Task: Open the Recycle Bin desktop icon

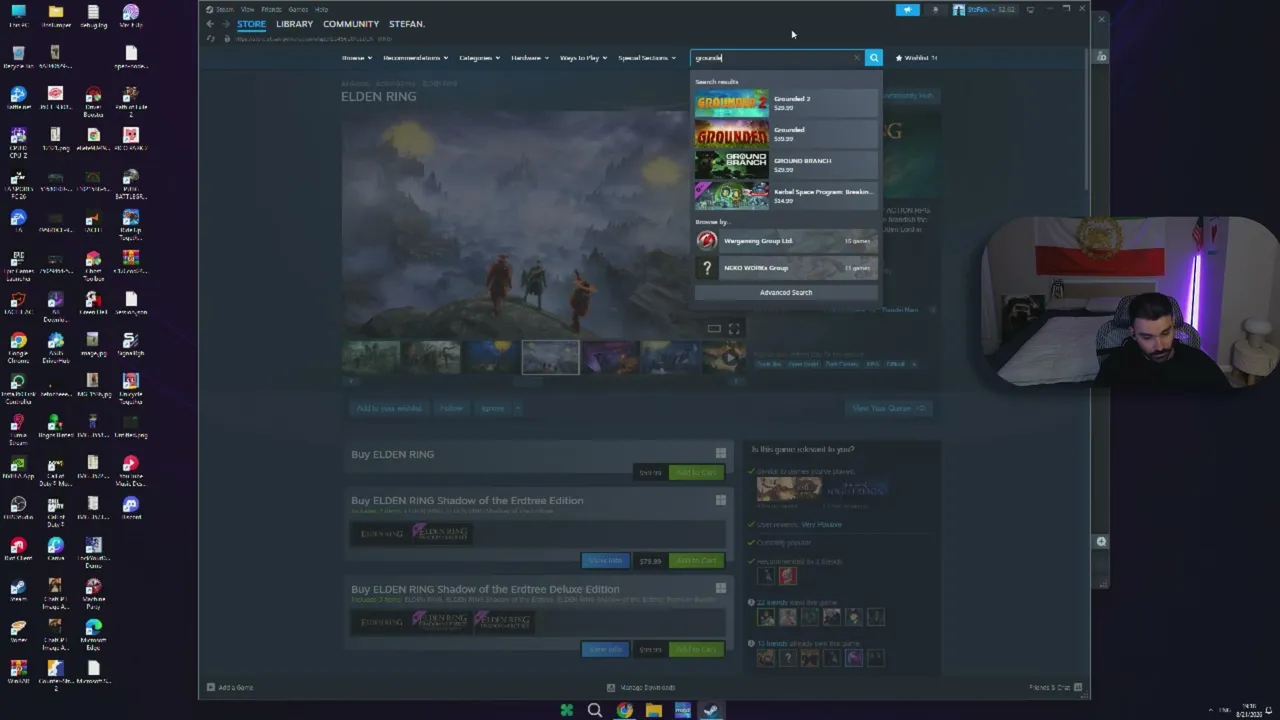Action: pos(18,57)
